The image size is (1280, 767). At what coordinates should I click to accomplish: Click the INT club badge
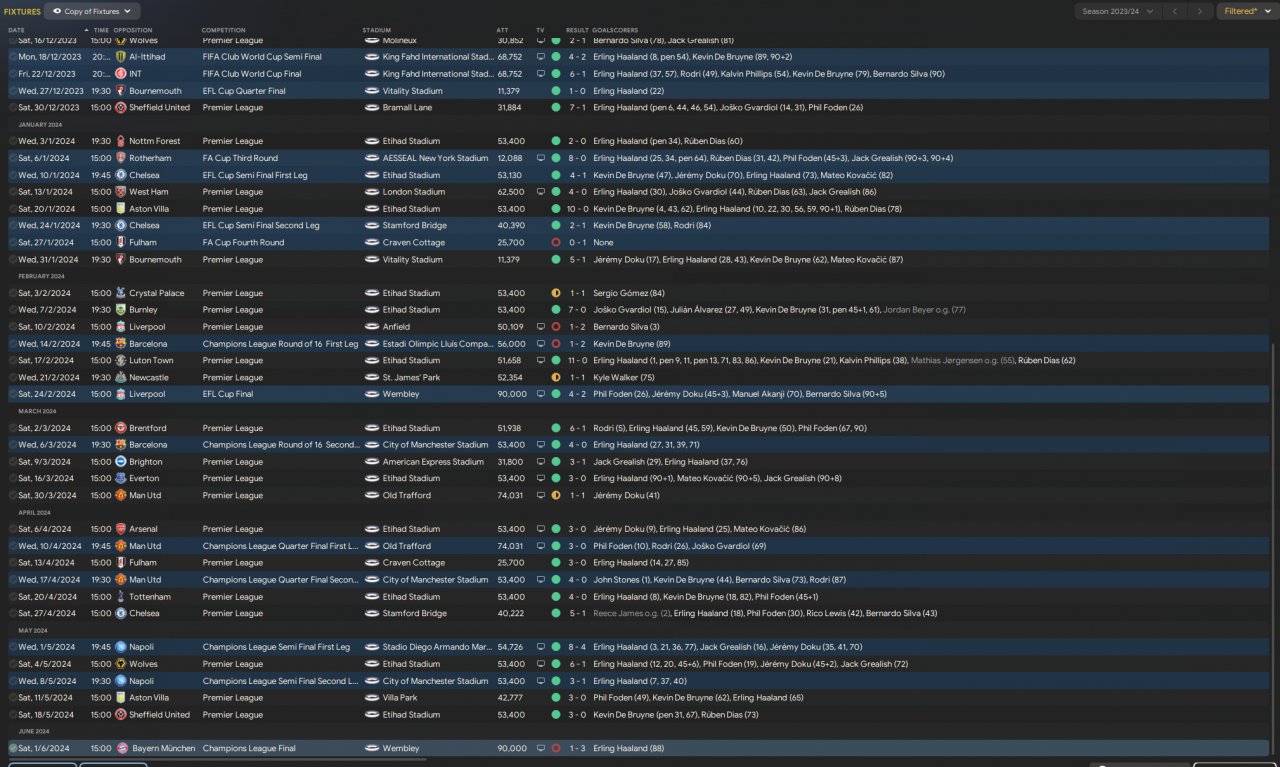[120, 74]
